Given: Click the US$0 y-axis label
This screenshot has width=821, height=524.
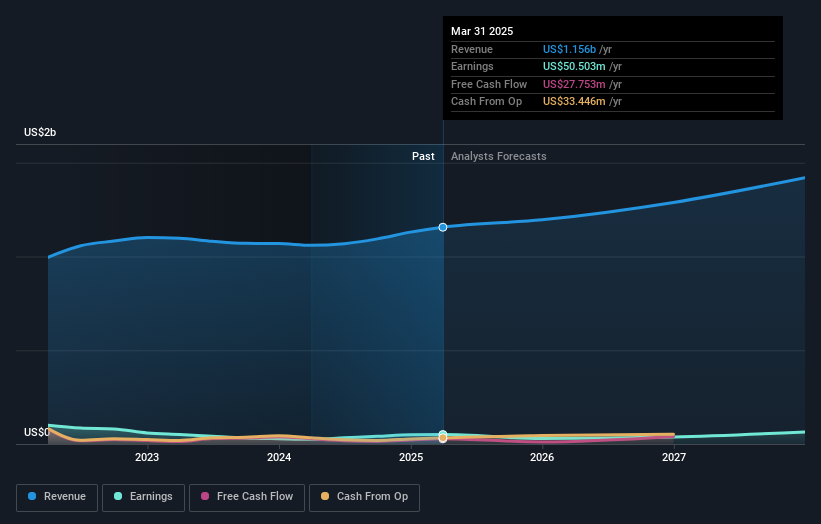Looking at the screenshot, I should (x=36, y=432).
